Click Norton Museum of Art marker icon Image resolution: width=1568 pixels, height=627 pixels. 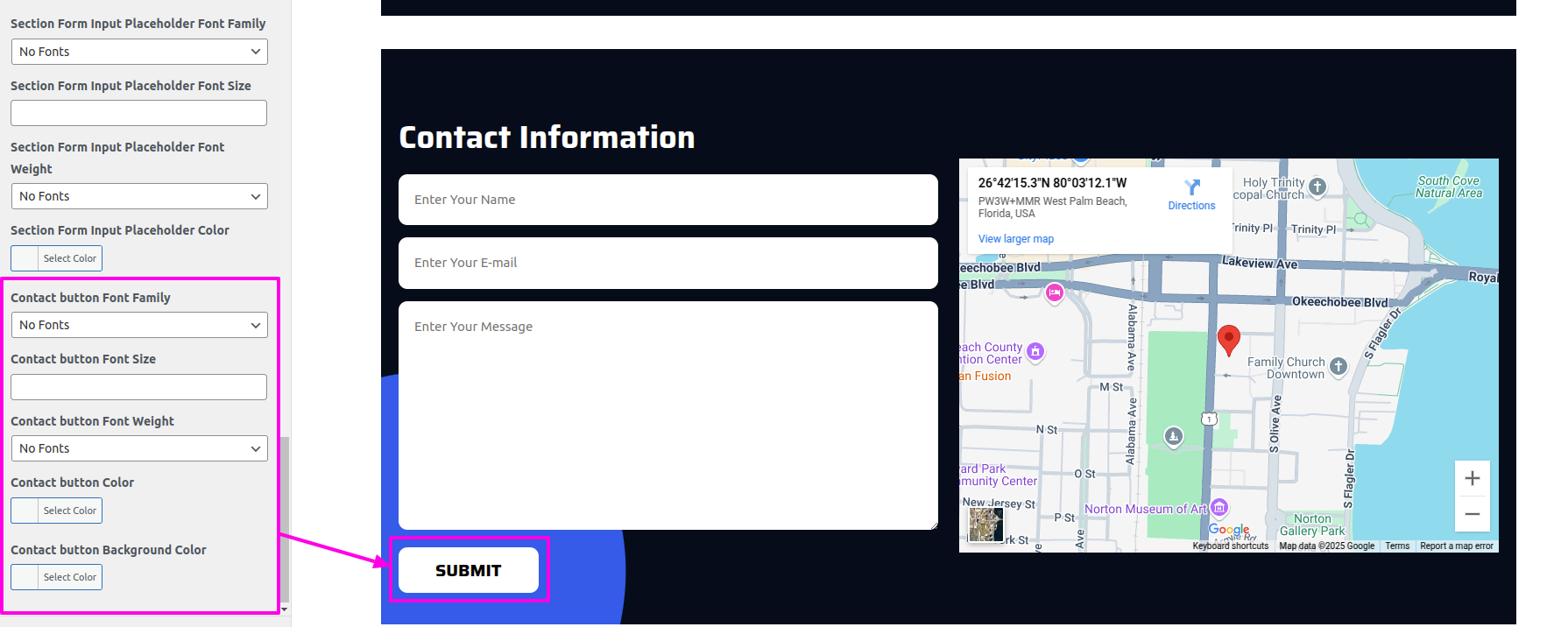[x=1219, y=508]
